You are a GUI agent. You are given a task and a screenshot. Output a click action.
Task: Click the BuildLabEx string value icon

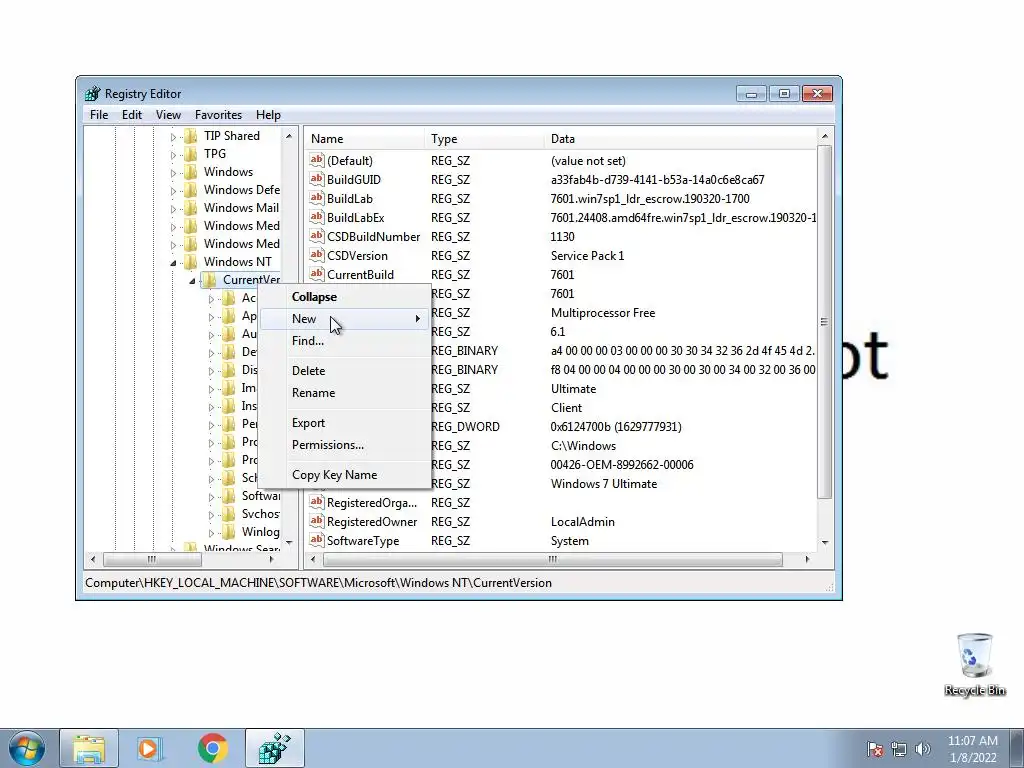[x=317, y=217]
